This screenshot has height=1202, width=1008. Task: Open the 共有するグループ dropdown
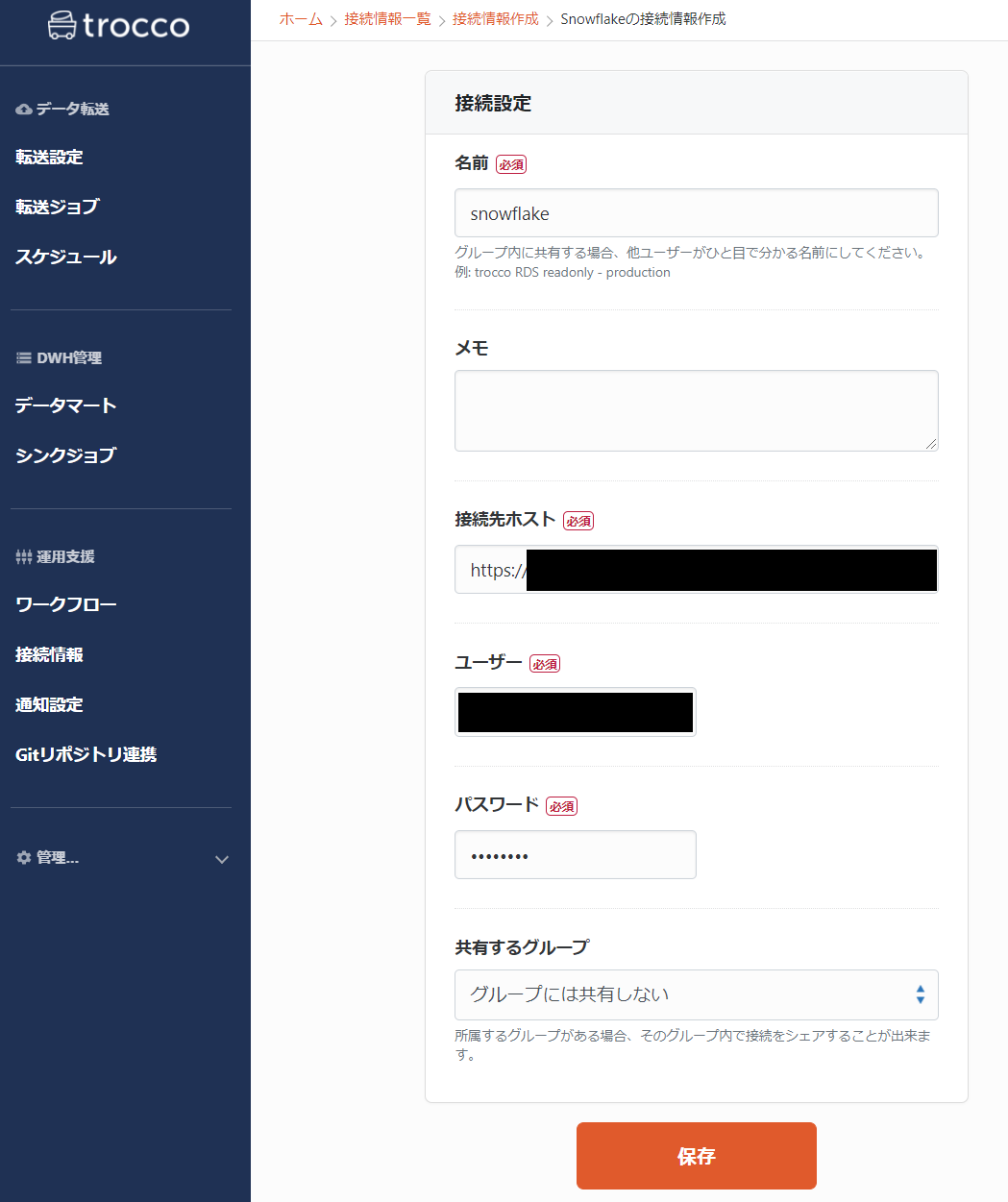pyautogui.click(x=696, y=994)
